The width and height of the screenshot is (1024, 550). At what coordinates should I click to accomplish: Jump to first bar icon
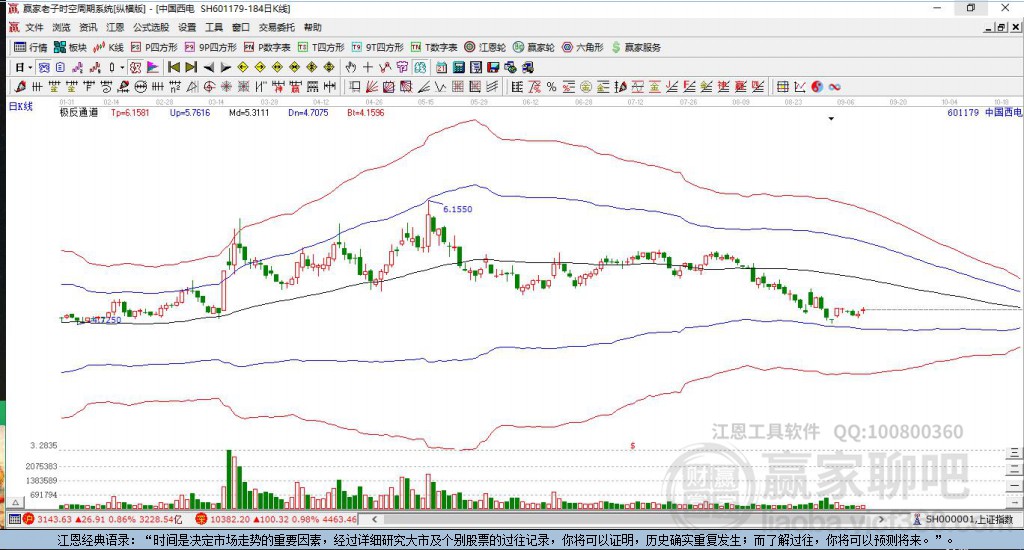pyautogui.click(x=174, y=67)
